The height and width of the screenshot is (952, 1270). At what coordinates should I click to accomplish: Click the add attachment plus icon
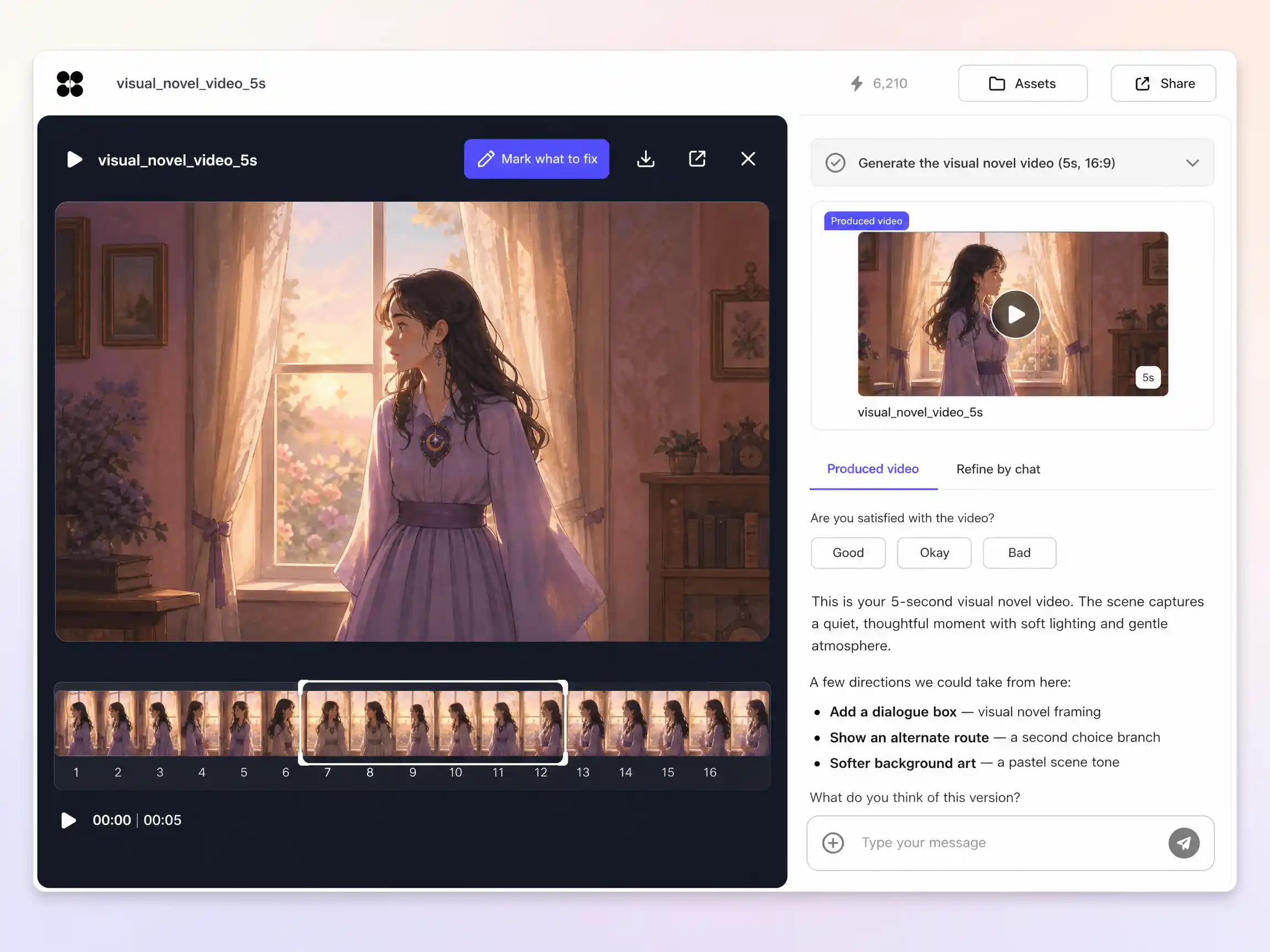pyautogui.click(x=833, y=842)
